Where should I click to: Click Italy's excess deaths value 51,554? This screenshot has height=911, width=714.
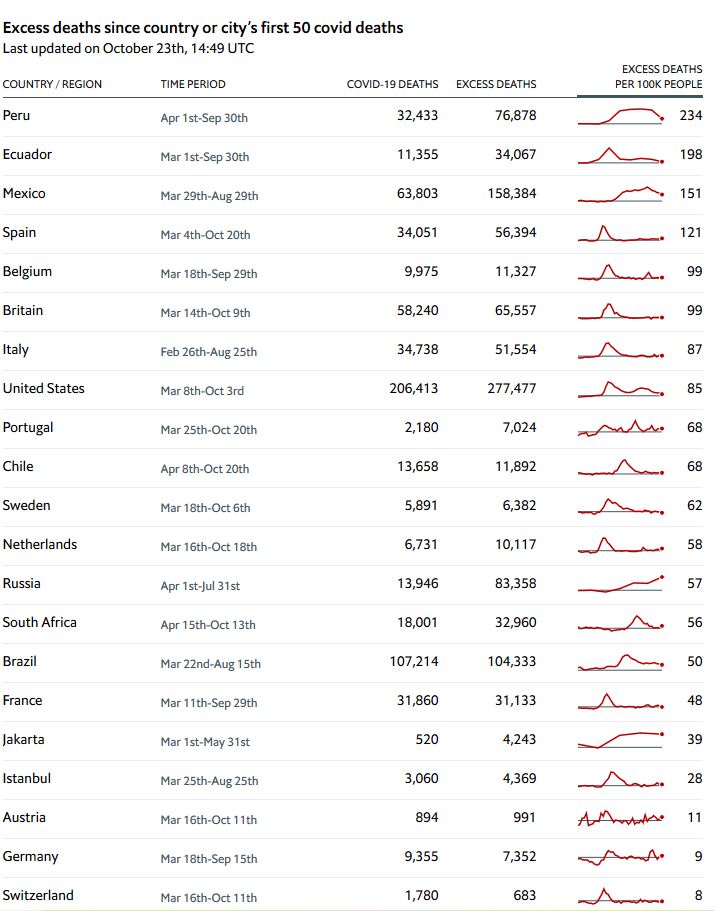512,349
